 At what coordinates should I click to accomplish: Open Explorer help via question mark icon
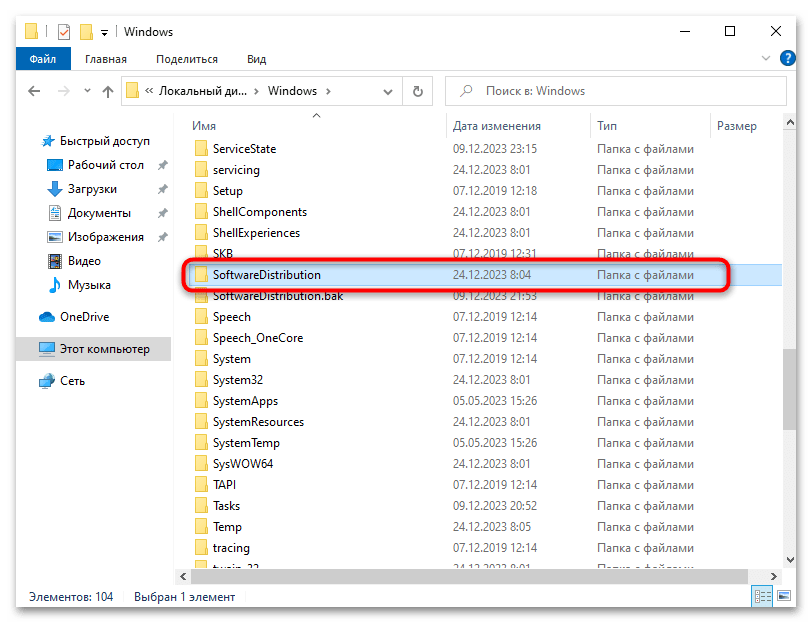pos(786,58)
